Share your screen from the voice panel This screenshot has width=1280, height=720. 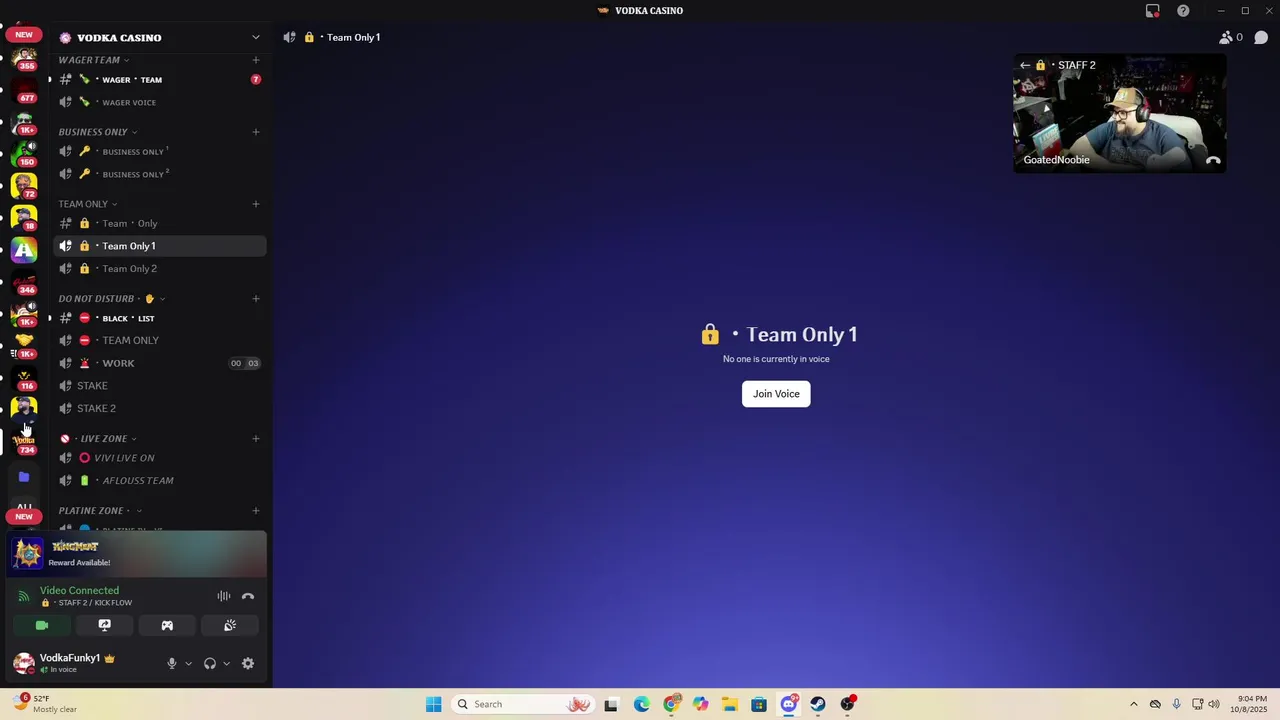(x=104, y=625)
